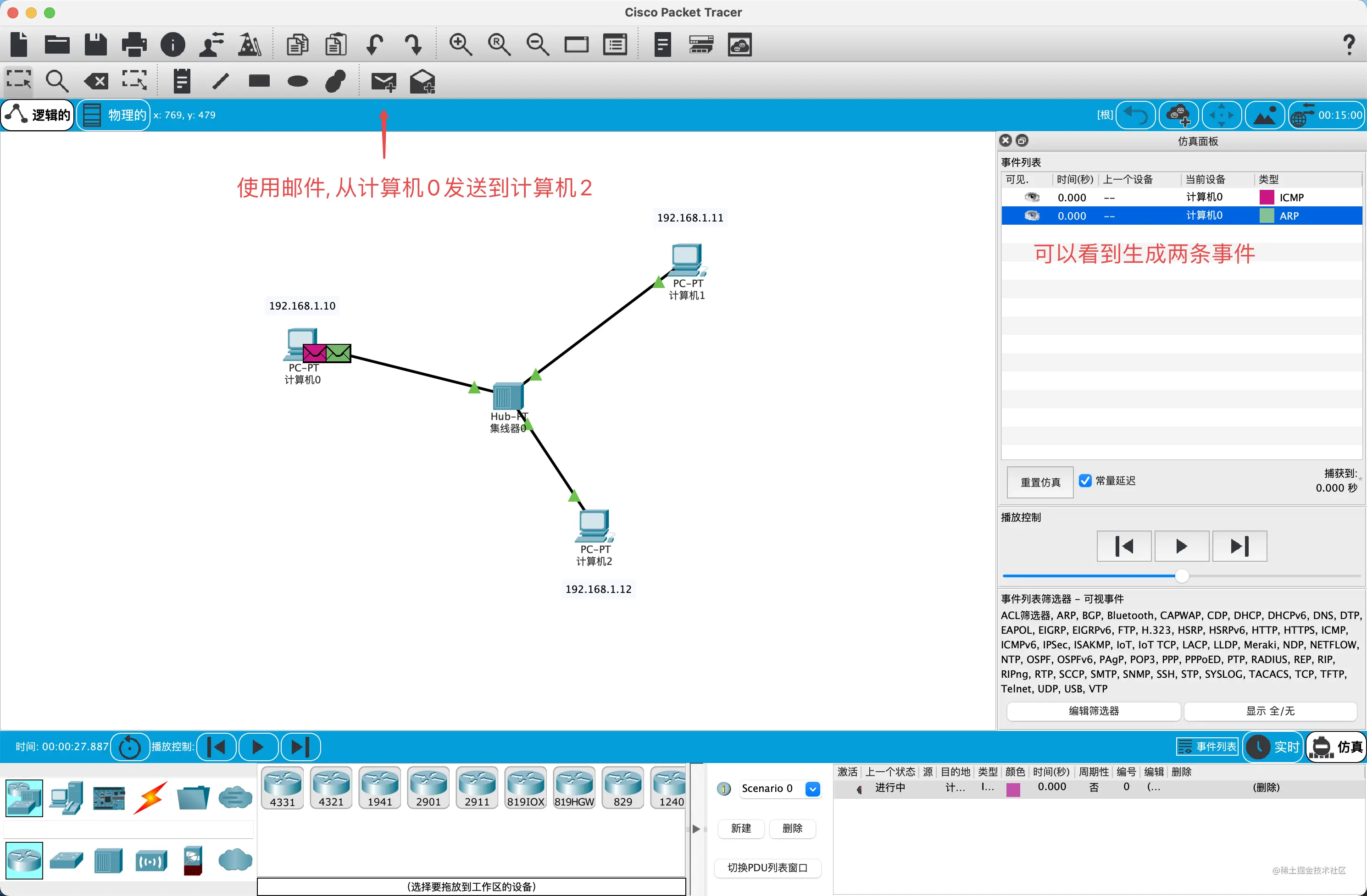This screenshot has height=896, width=1367.
Task: Select the Network Devices category icon
Action: [x=24, y=798]
